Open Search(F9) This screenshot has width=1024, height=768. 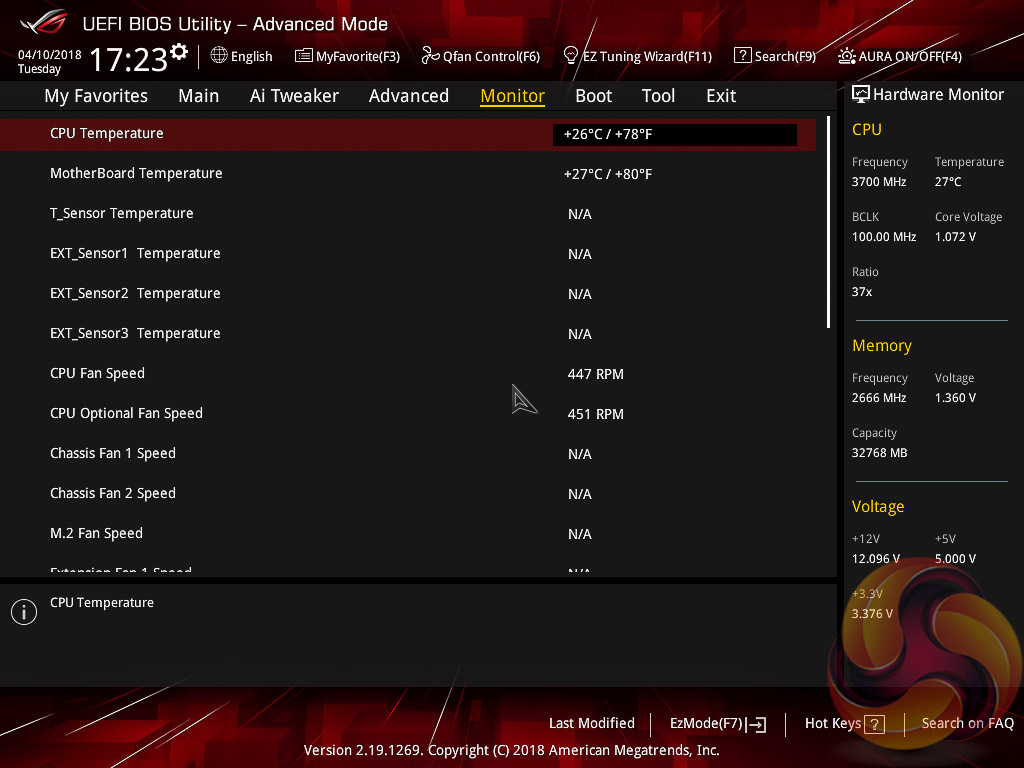(775, 56)
